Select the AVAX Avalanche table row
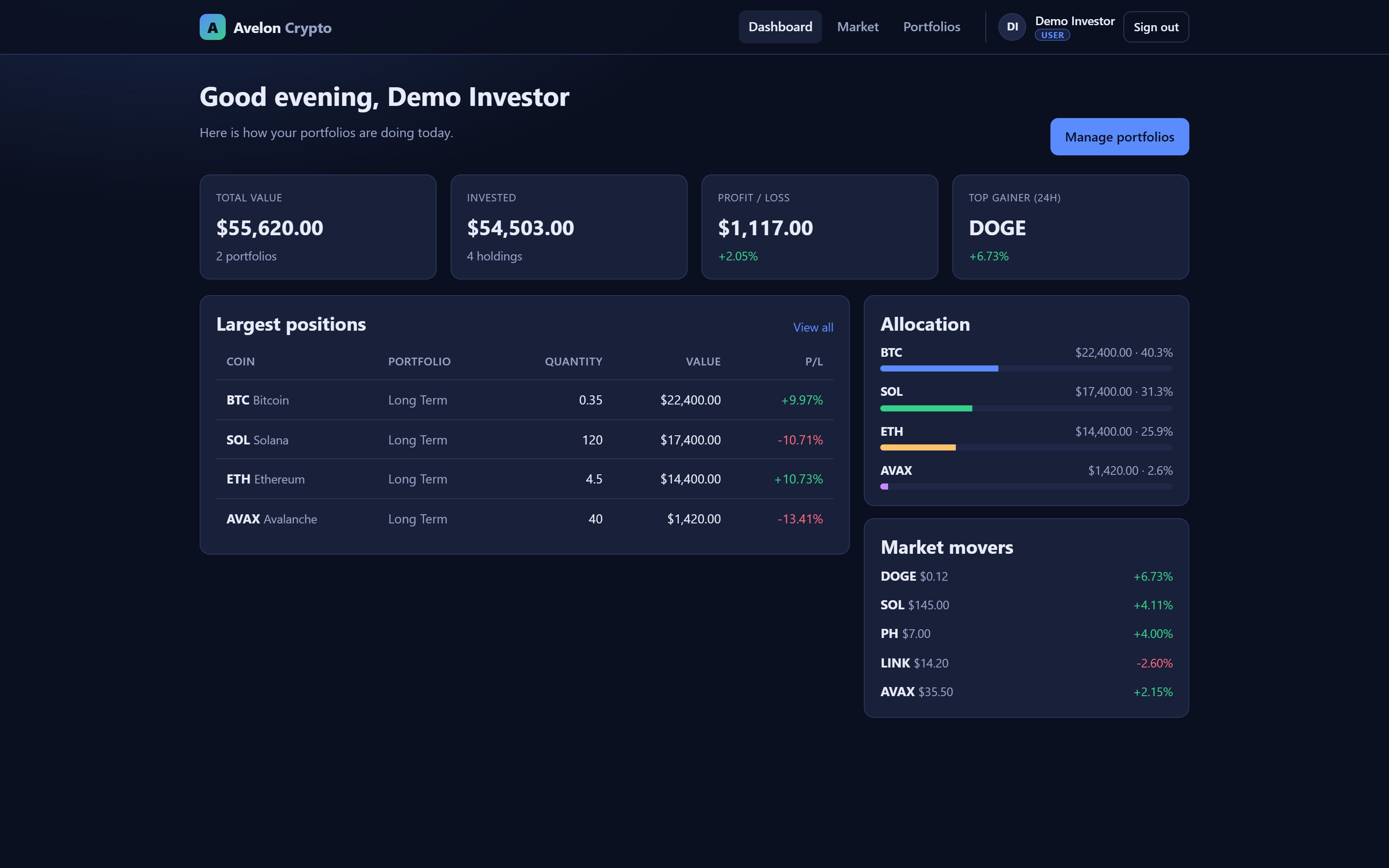 525,519
